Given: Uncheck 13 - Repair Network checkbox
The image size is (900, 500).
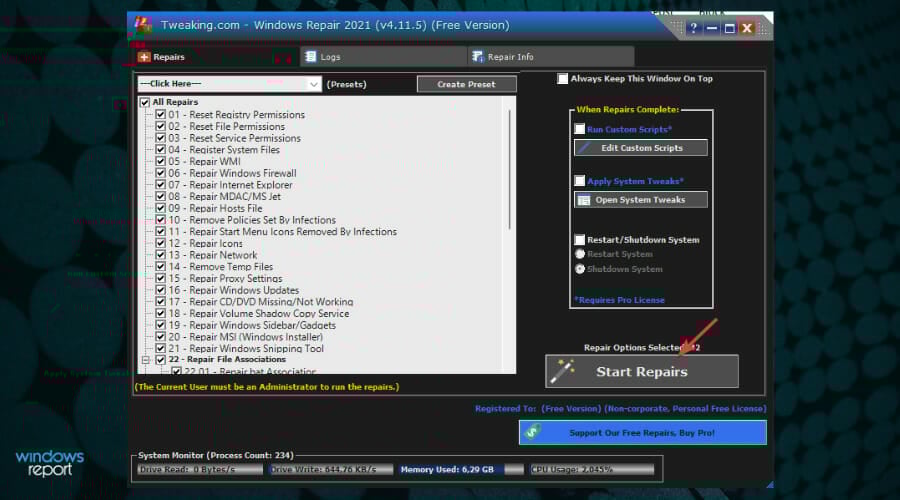Looking at the screenshot, I should pos(161,255).
